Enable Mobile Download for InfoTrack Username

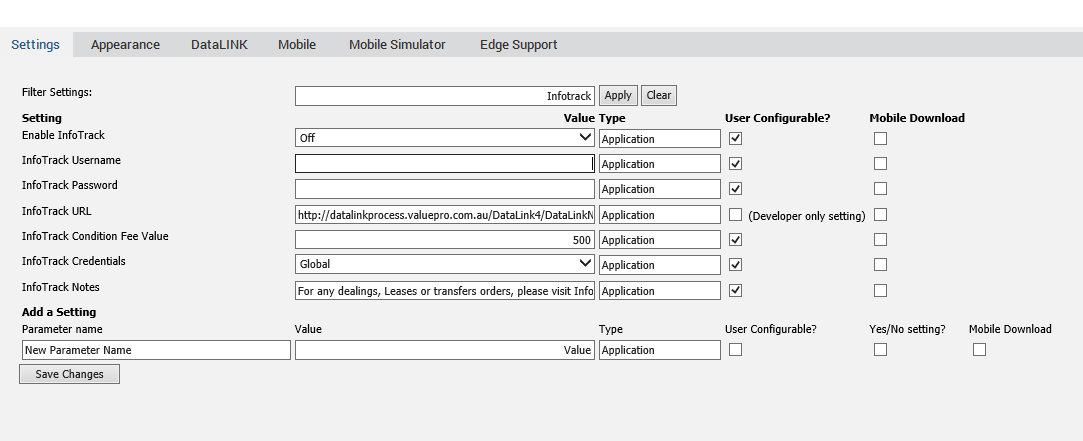tap(880, 164)
